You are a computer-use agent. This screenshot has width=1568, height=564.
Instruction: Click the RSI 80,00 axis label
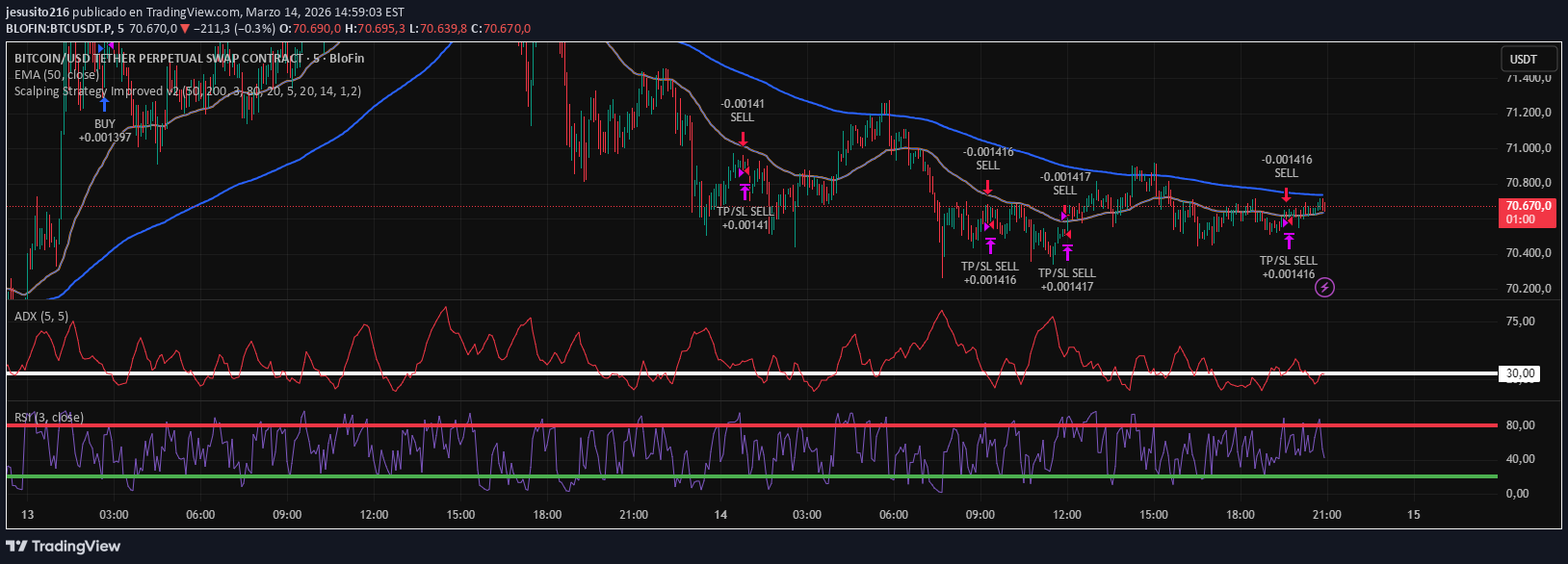coord(1520,425)
